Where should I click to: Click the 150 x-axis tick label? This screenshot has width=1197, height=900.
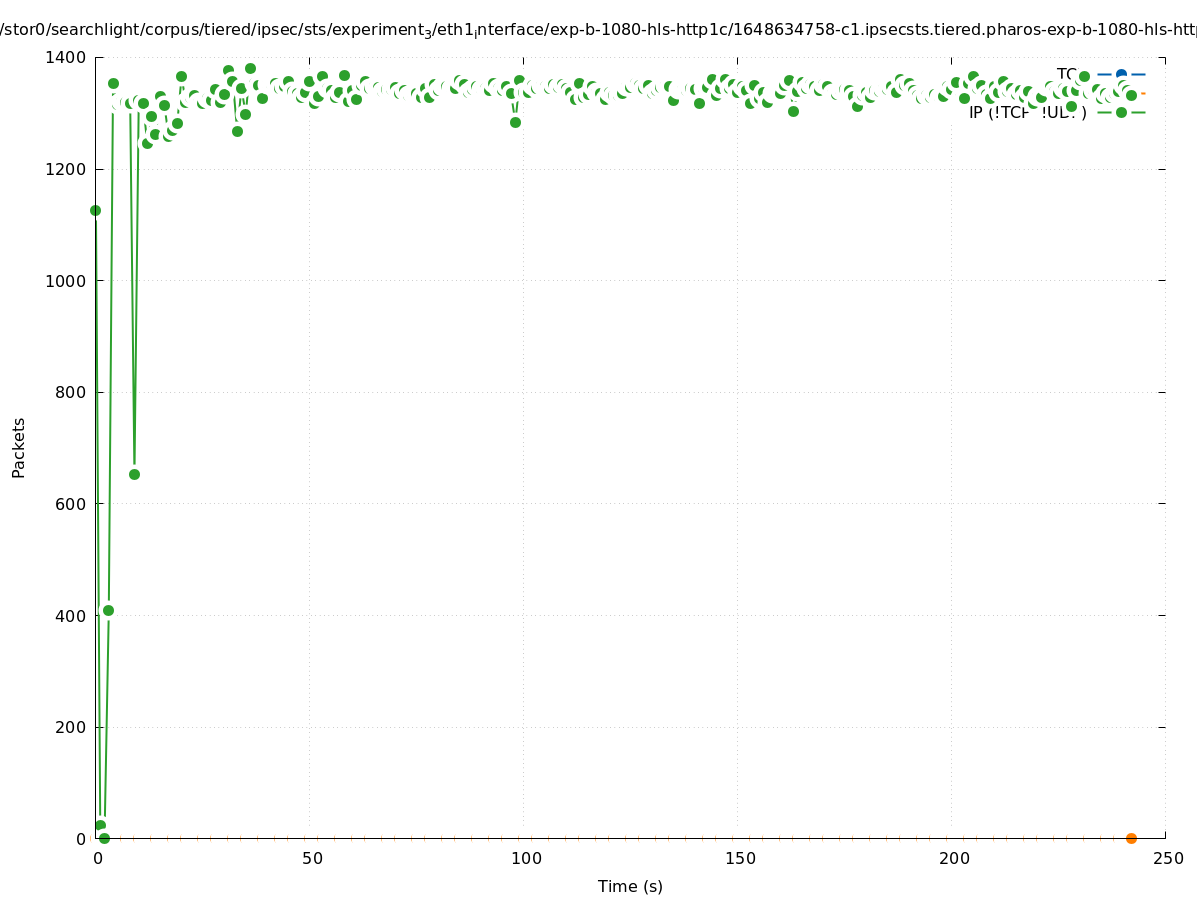tap(739, 858)
